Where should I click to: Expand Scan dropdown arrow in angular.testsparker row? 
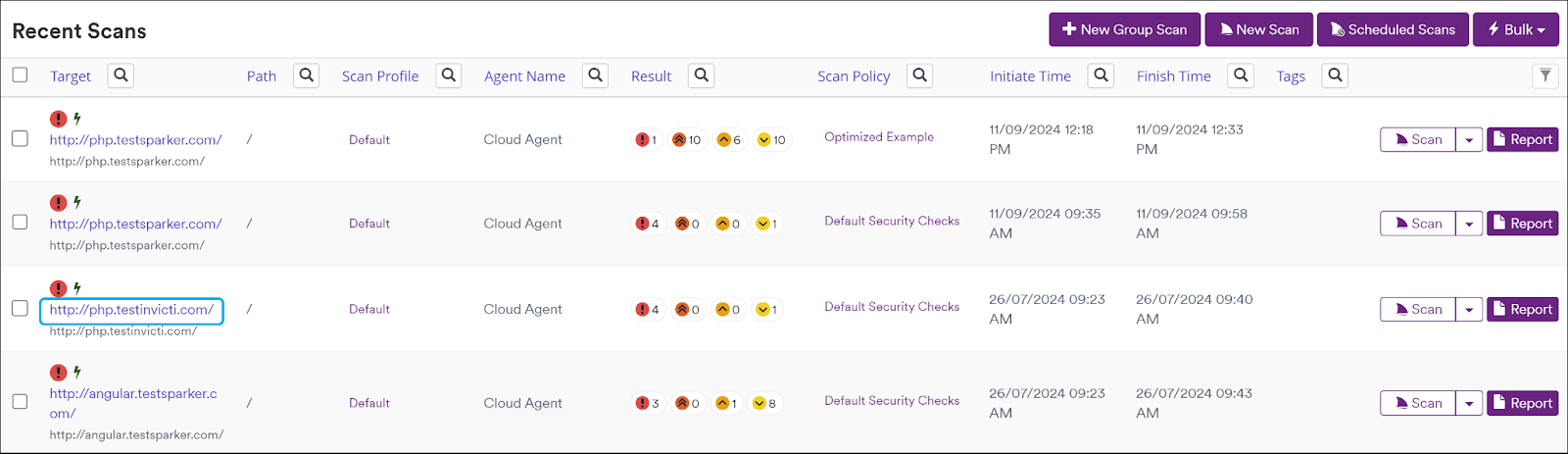pyautogui.click(x=1468, y=403)
